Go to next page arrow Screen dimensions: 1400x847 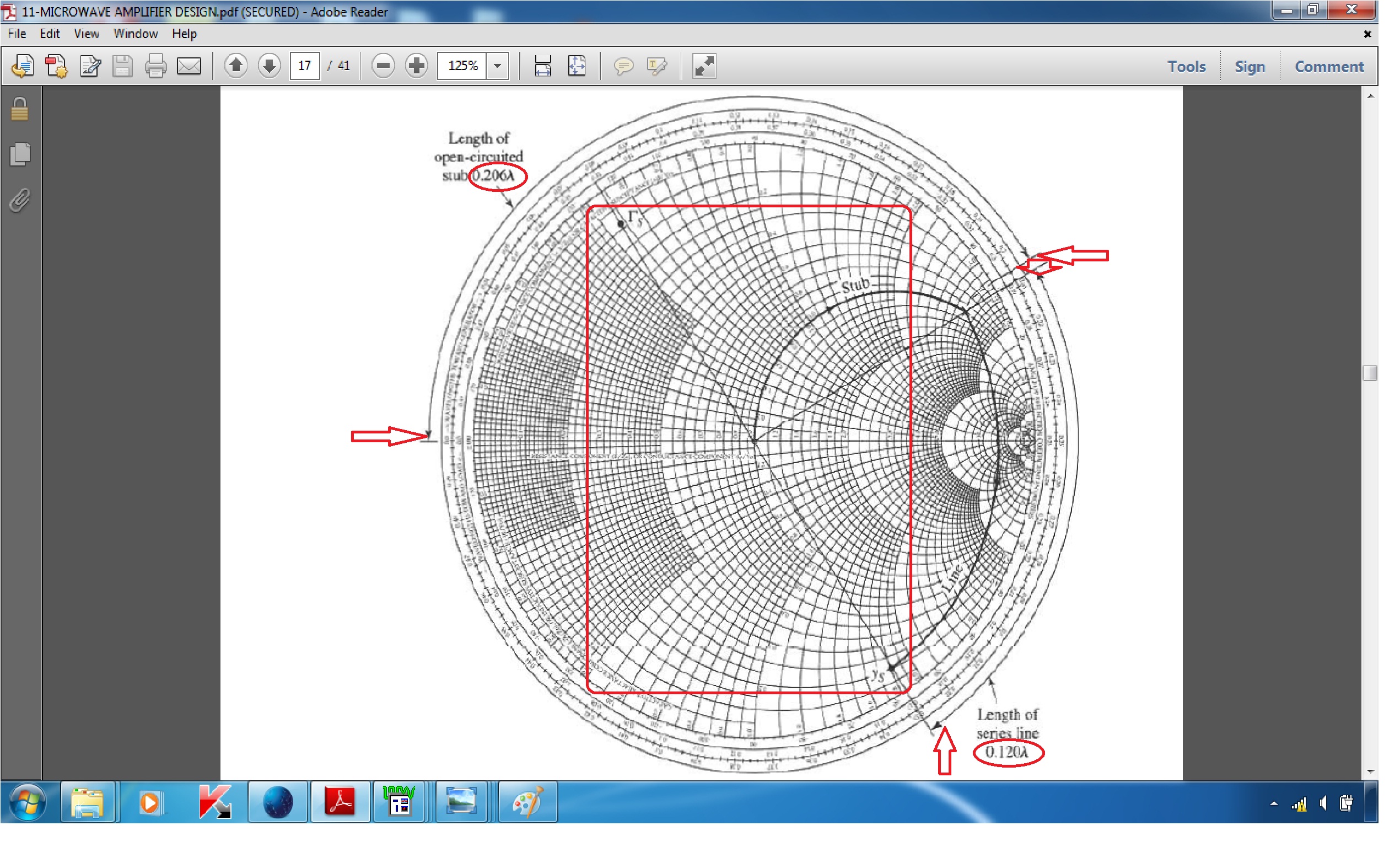tap(270, 66)
